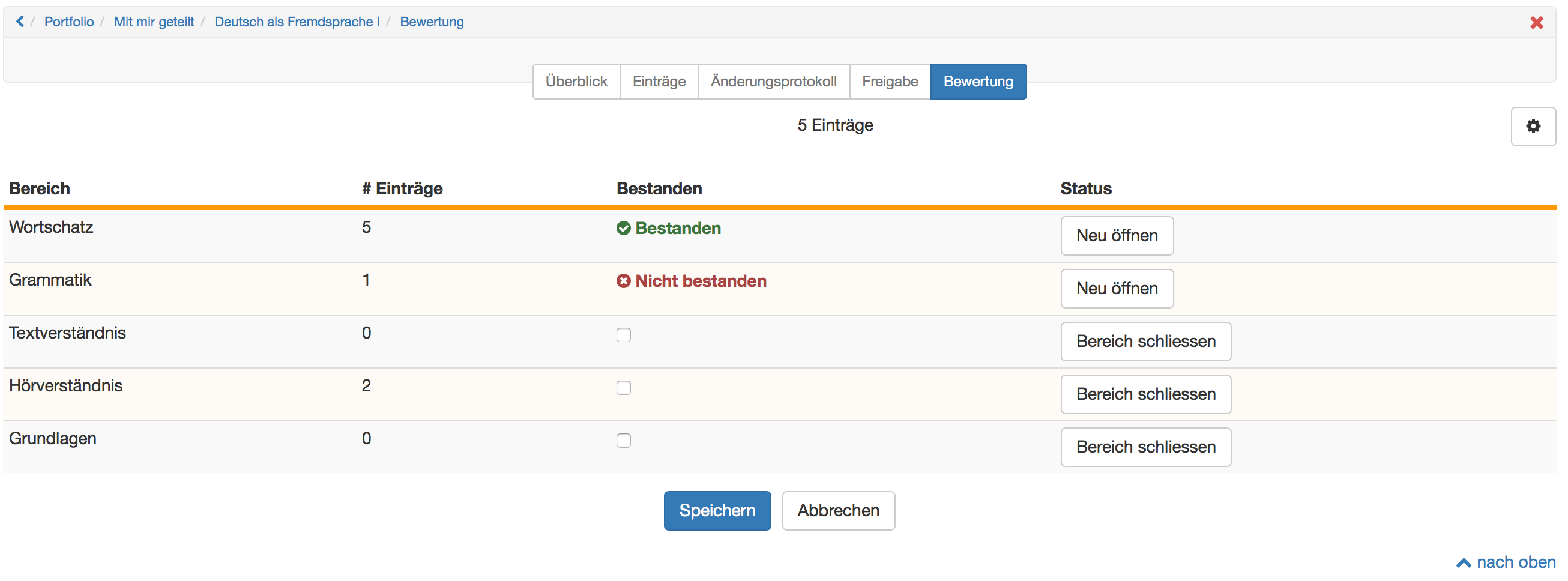Reopen the Wortschatz section with Neu öffnen
Viewport: 1568px width, 581px height.
(x=1117, y=236)
